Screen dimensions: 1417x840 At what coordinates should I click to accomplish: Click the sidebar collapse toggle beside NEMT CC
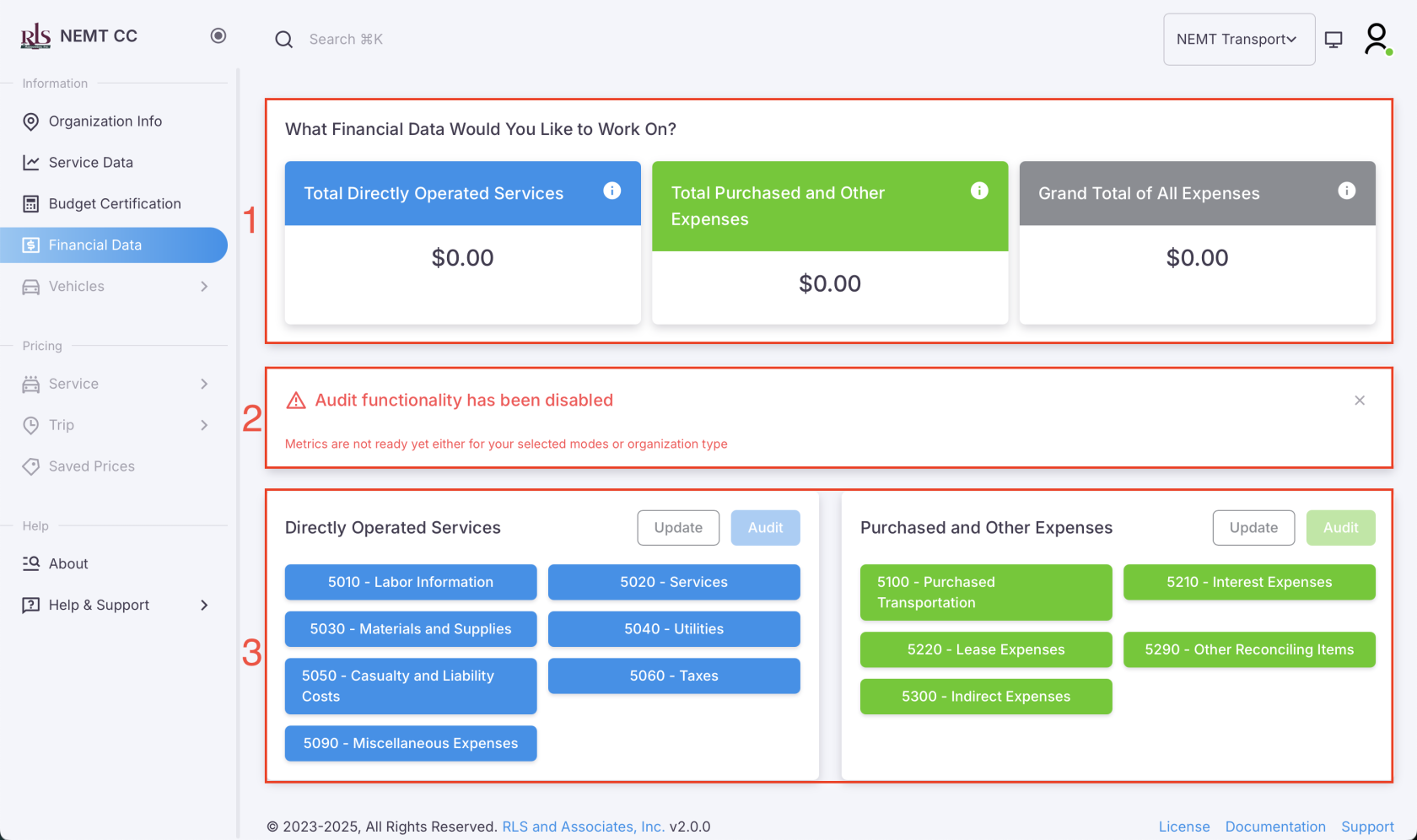[218, 35]
